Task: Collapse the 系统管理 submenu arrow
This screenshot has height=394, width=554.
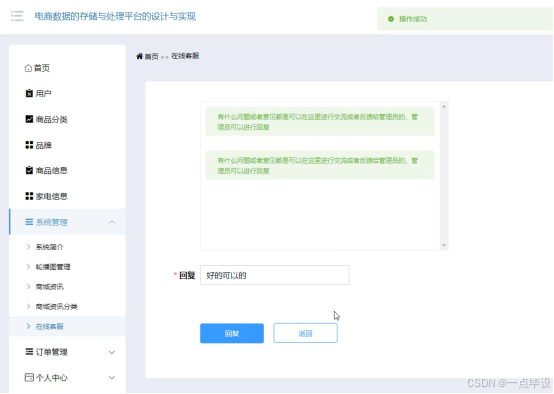Action: click(x=112, y=222)
